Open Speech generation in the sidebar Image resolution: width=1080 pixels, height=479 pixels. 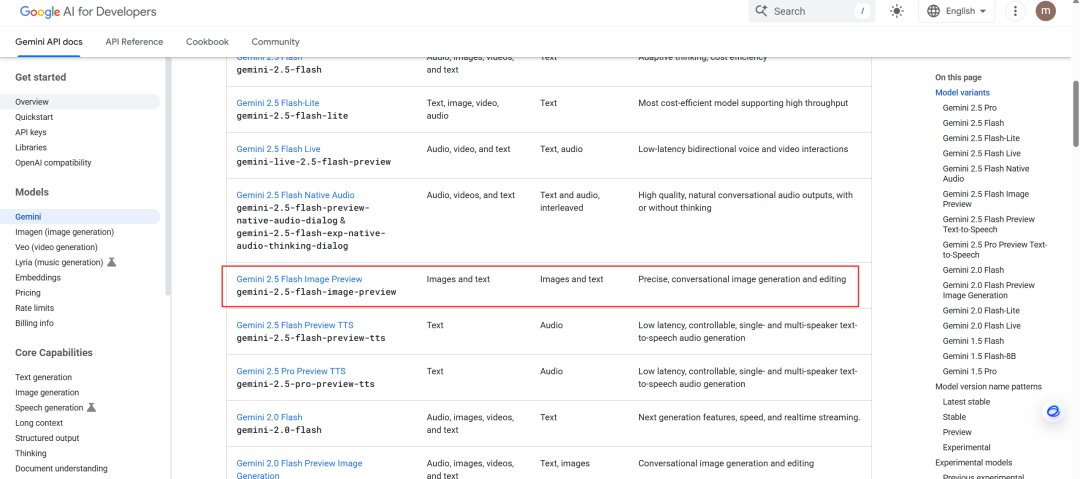coord(49,408)
